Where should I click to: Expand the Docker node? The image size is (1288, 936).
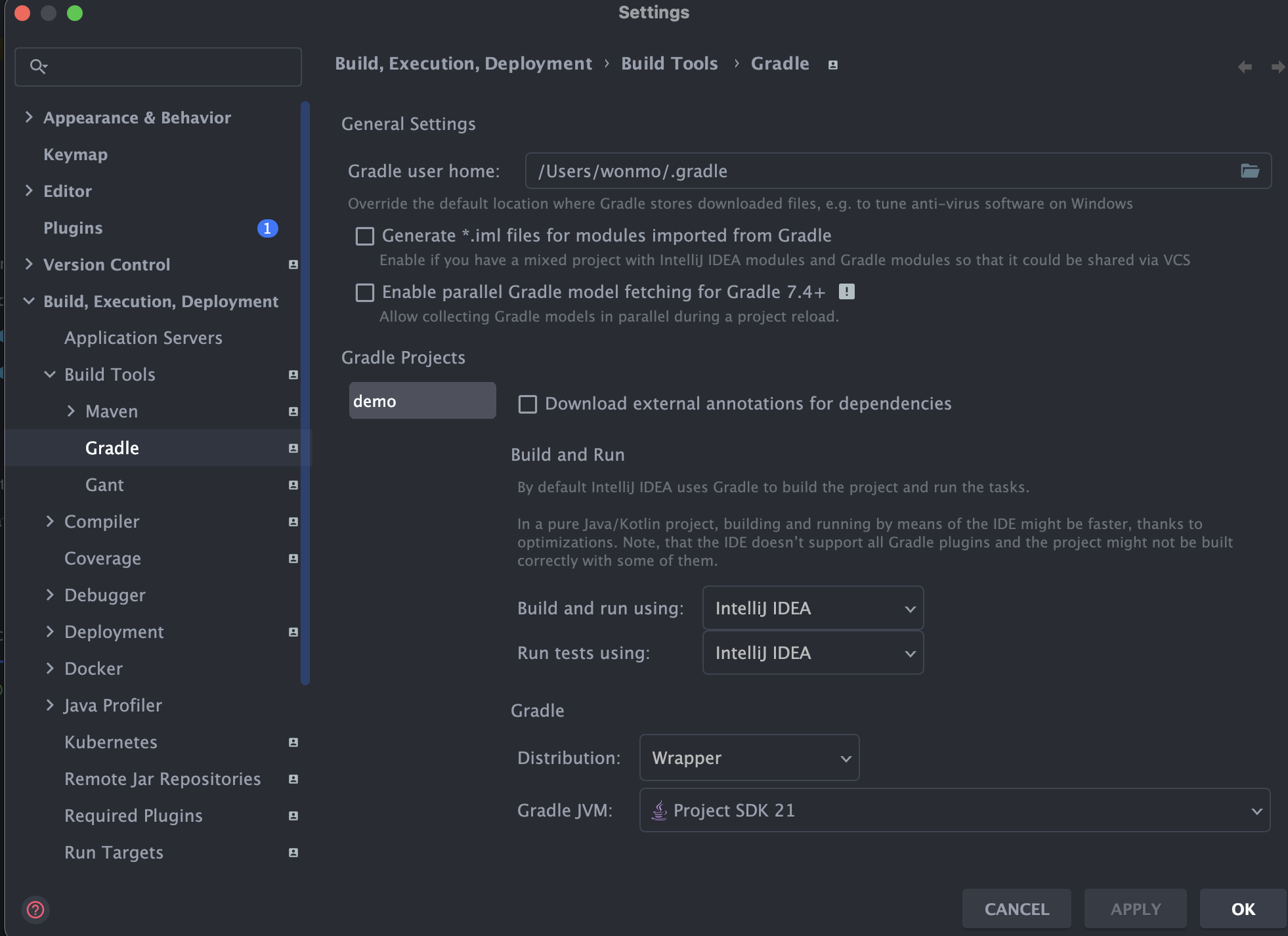pos(50,669)
